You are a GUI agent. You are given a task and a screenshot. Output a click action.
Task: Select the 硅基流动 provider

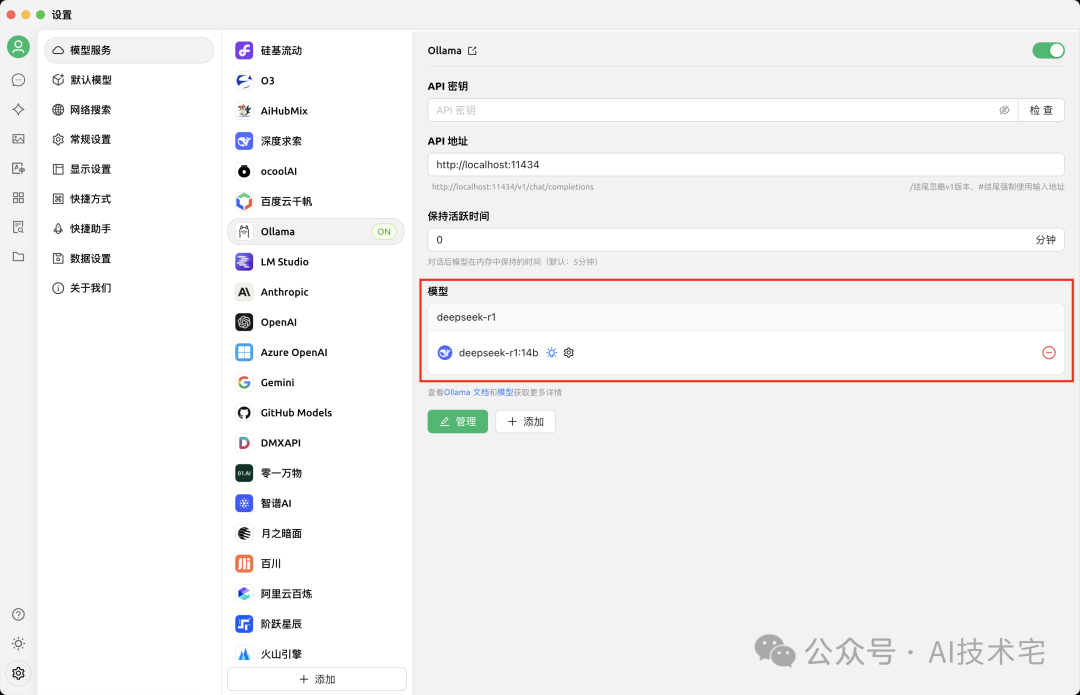[316, 50]
